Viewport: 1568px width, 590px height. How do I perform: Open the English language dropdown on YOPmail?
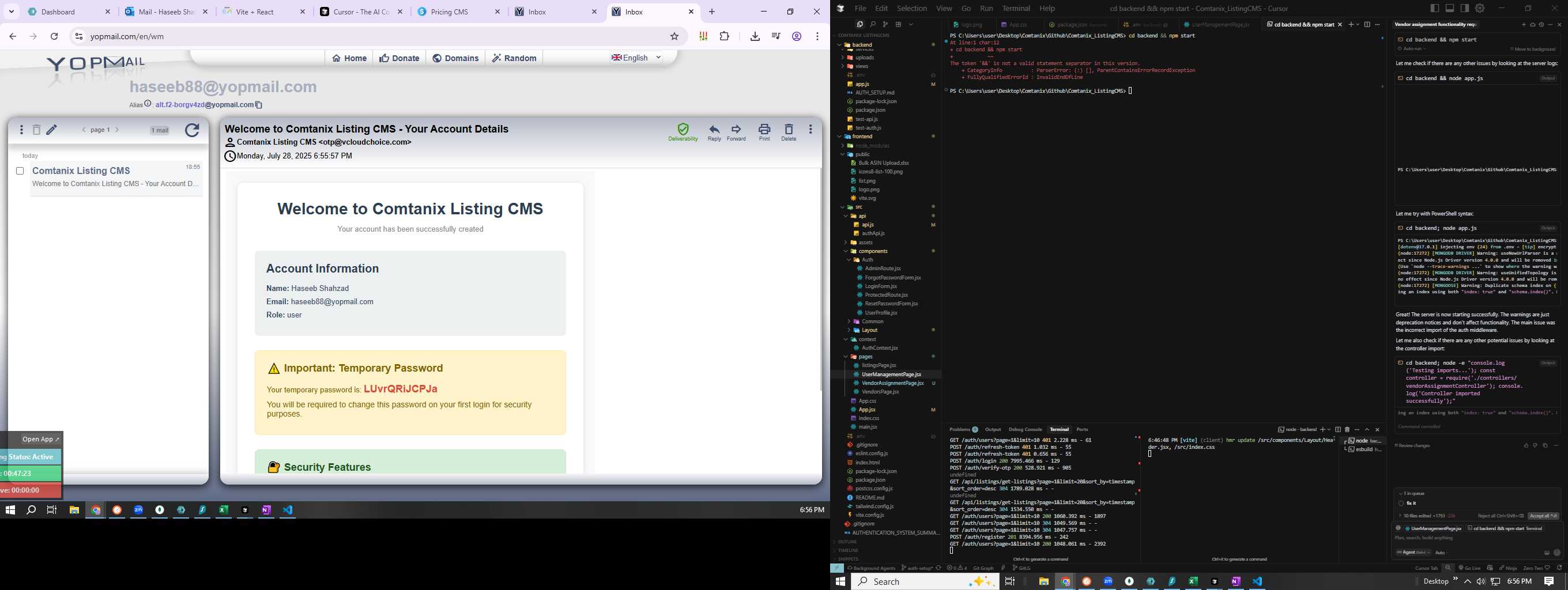[636, 58]
